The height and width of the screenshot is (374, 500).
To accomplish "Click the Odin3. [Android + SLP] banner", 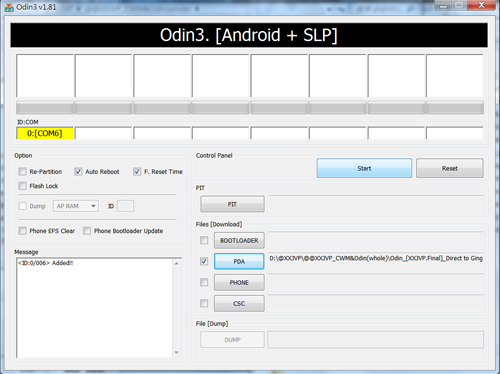I will [x=249, y=35].
